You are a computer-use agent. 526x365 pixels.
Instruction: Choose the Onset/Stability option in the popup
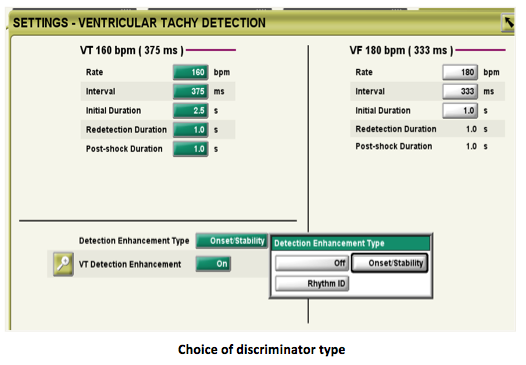[x=389, y=263]
